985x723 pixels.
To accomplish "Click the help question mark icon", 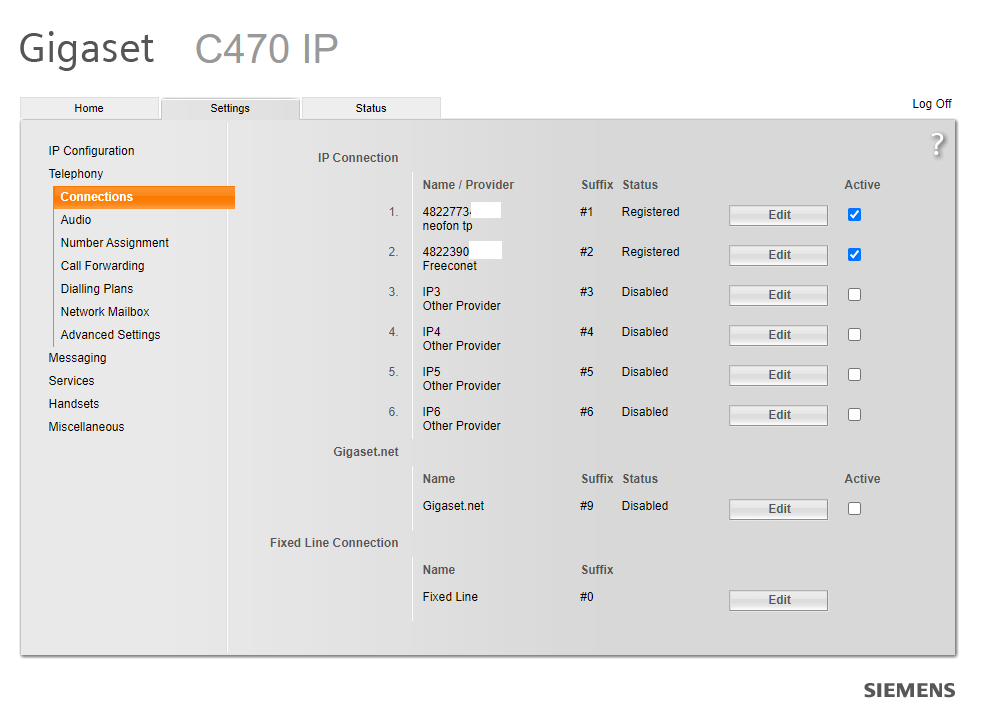I will click(936, 145).
